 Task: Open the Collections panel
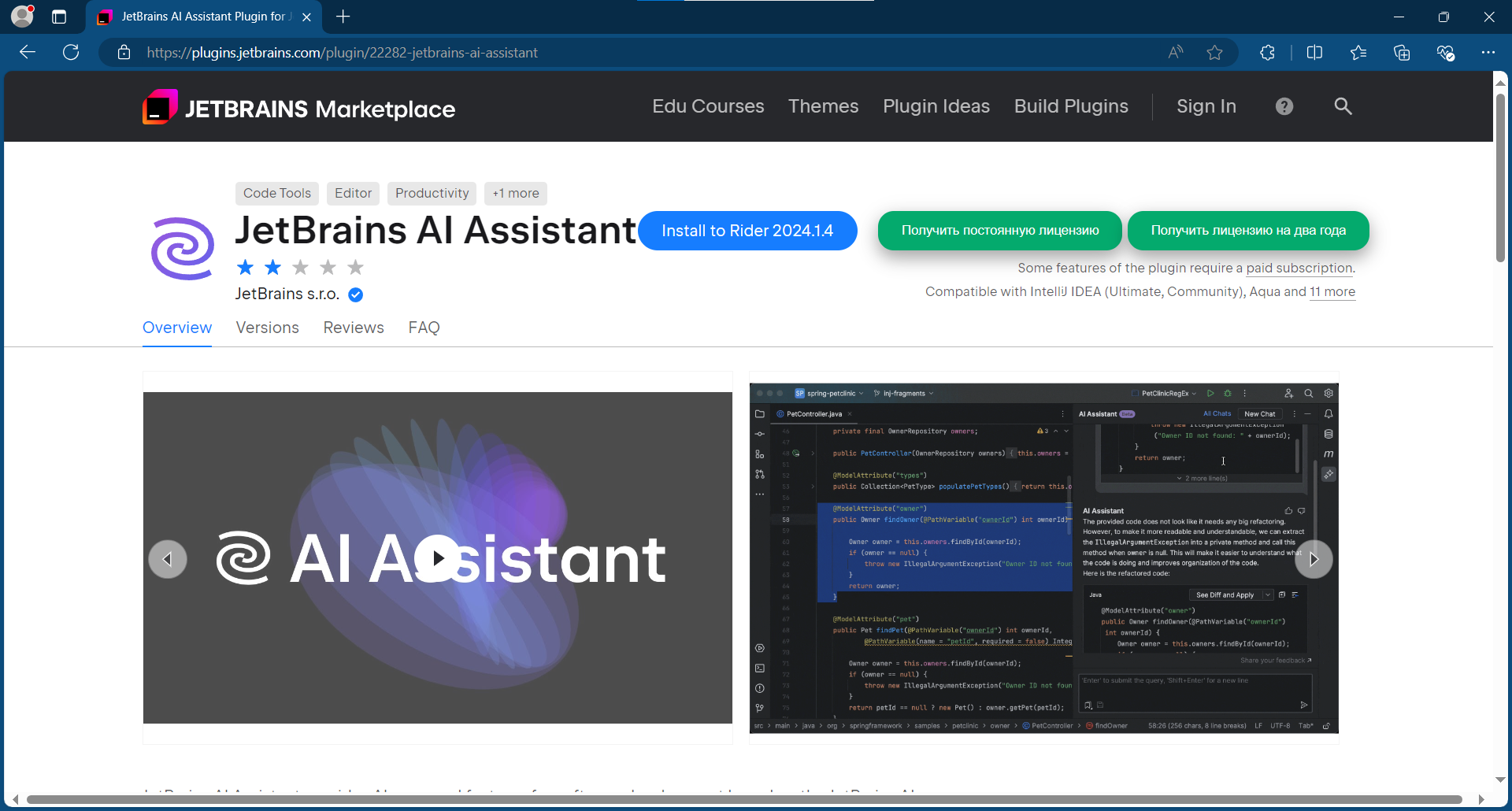1402,53
